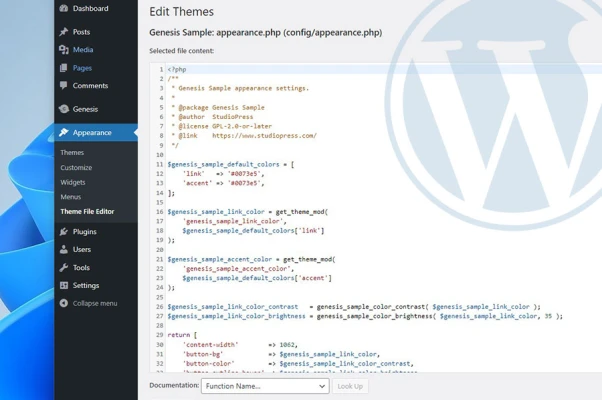Click '$genesis_sample_default_colors' on line 11
The image size is (602, 400).
pos(223,164)
